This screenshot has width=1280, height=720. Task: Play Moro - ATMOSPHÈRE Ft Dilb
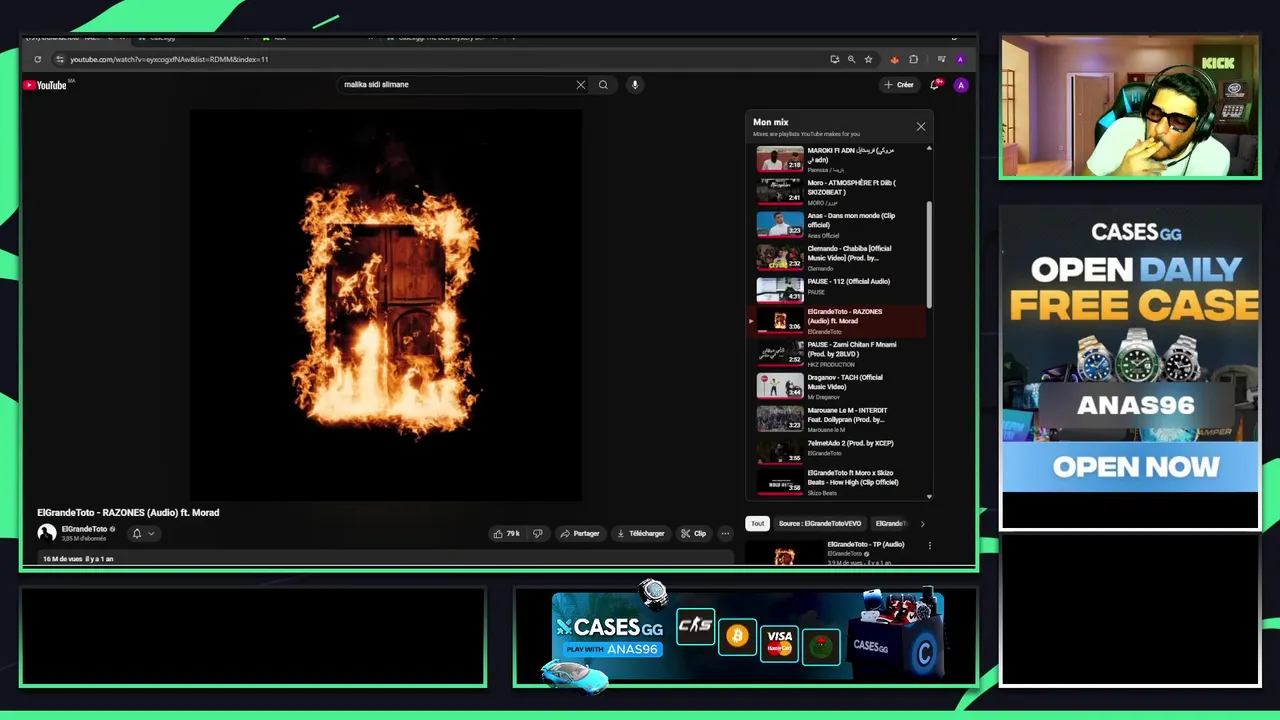[x=838, y=192]
